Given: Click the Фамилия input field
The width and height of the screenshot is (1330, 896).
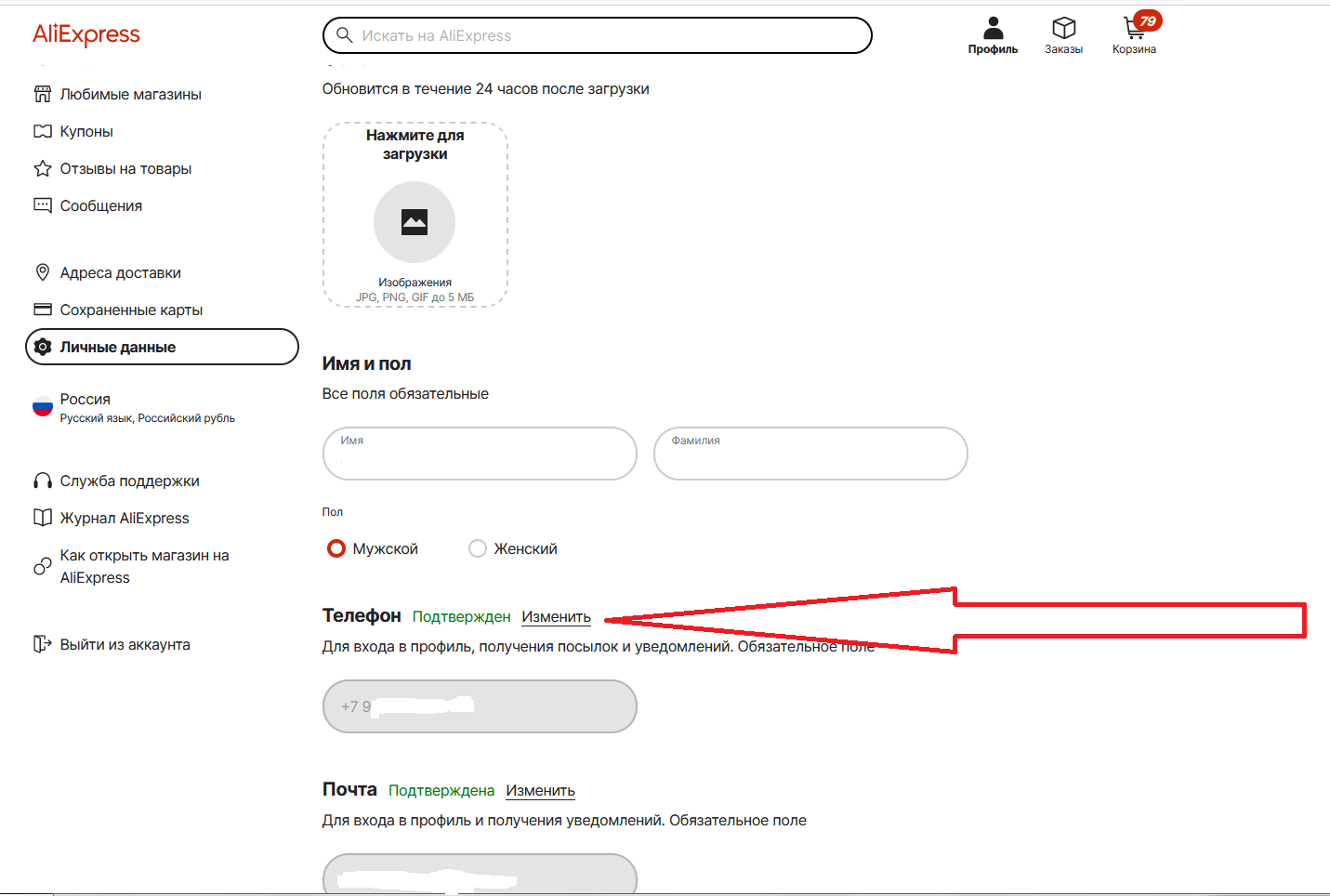Looking at the screenshot, I should [x=810, y=454].
